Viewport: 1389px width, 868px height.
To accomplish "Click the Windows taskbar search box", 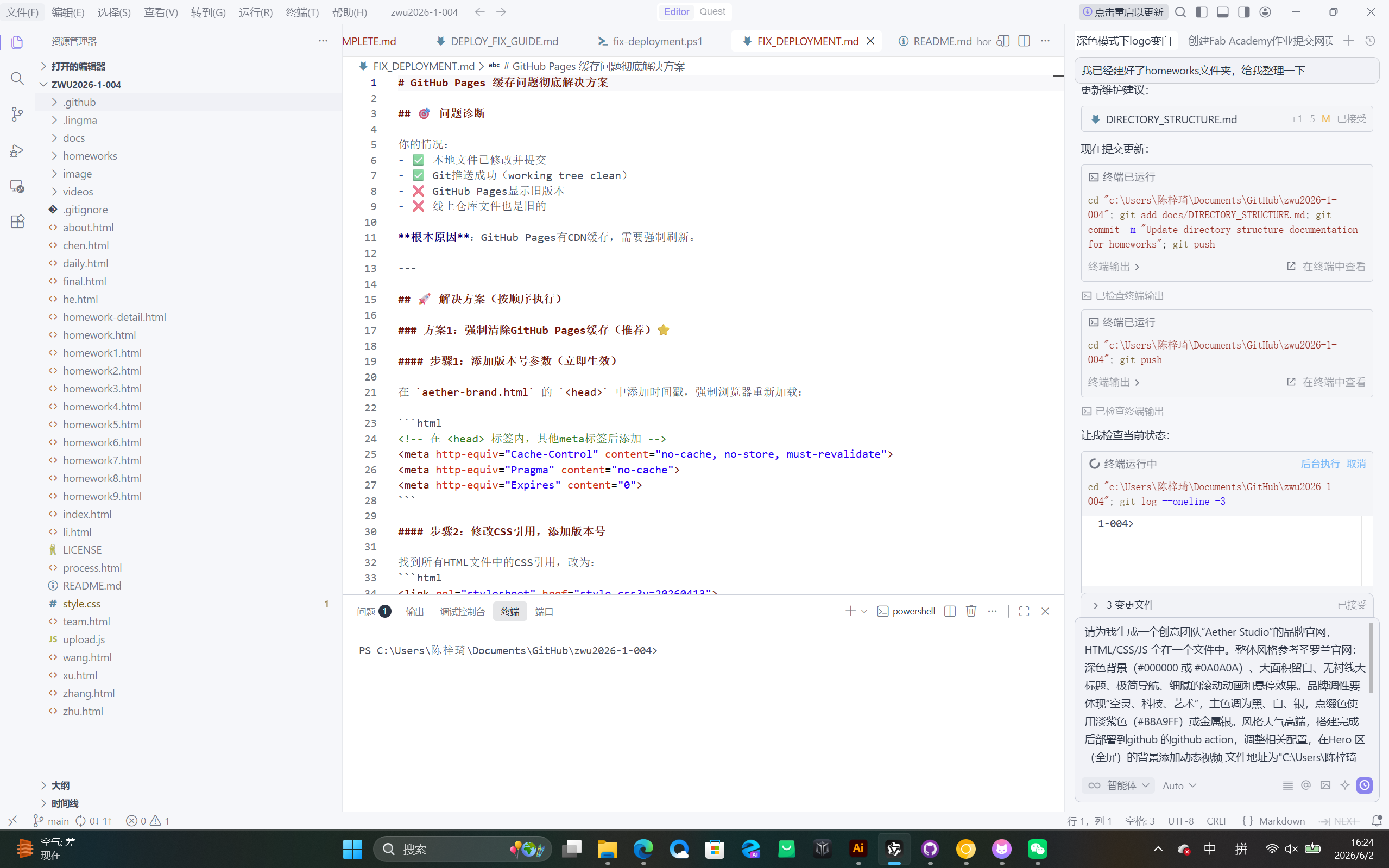I will 462,848.
